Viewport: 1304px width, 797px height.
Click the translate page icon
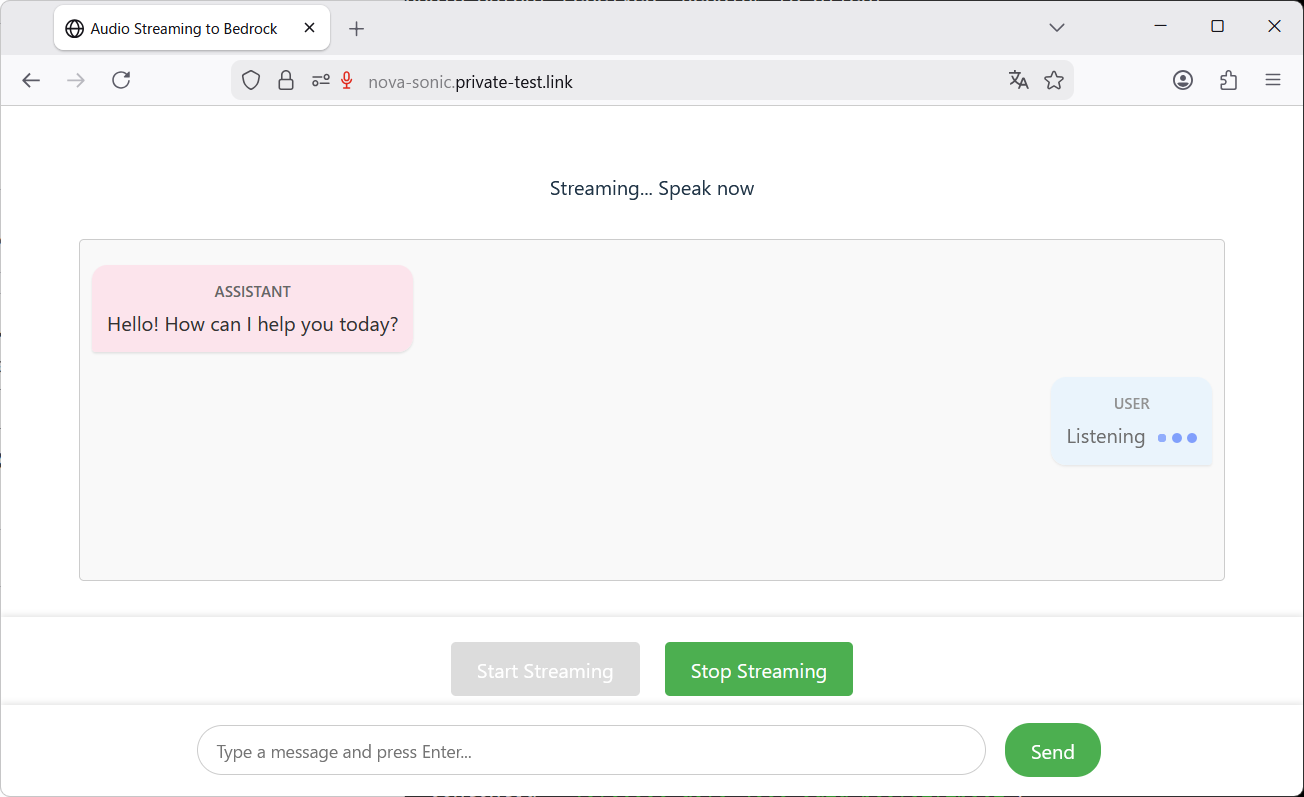1018,81
